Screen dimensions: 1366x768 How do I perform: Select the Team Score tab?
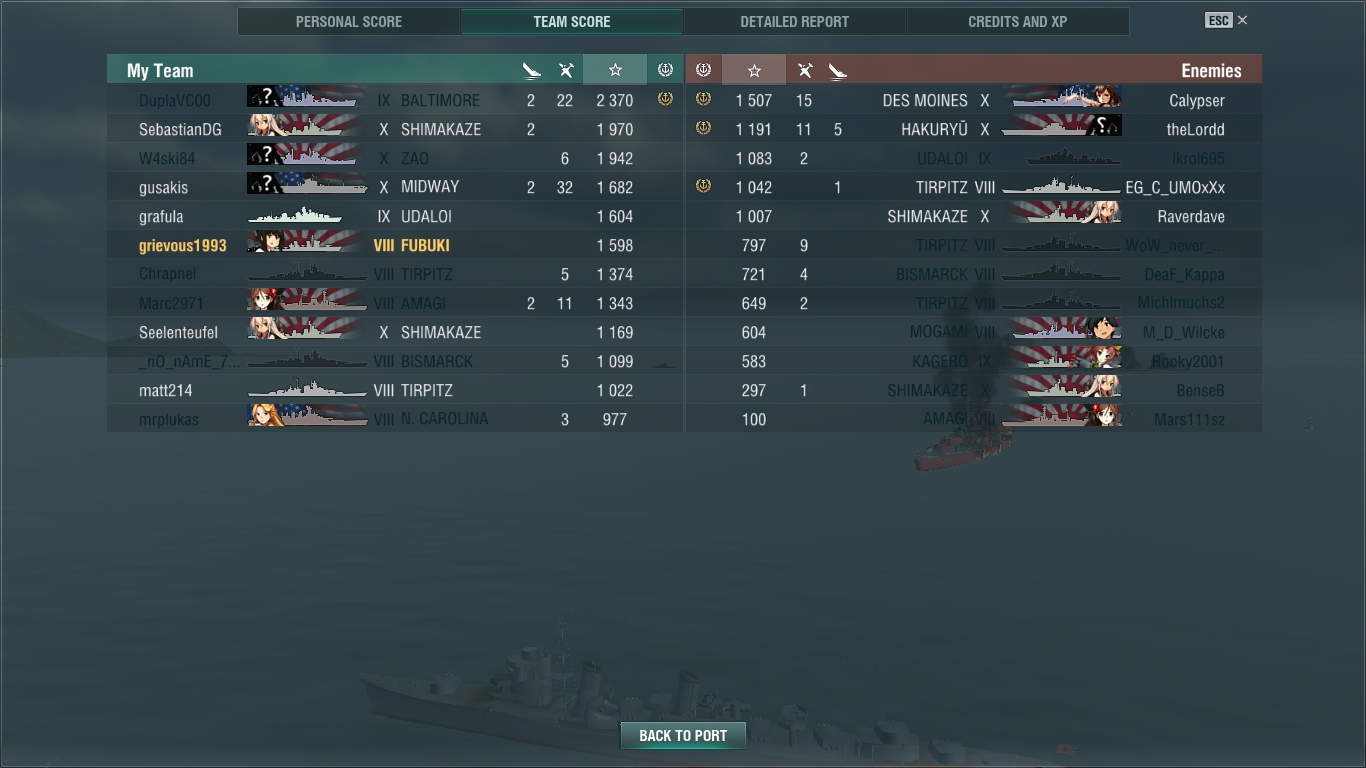click(572, 21)
